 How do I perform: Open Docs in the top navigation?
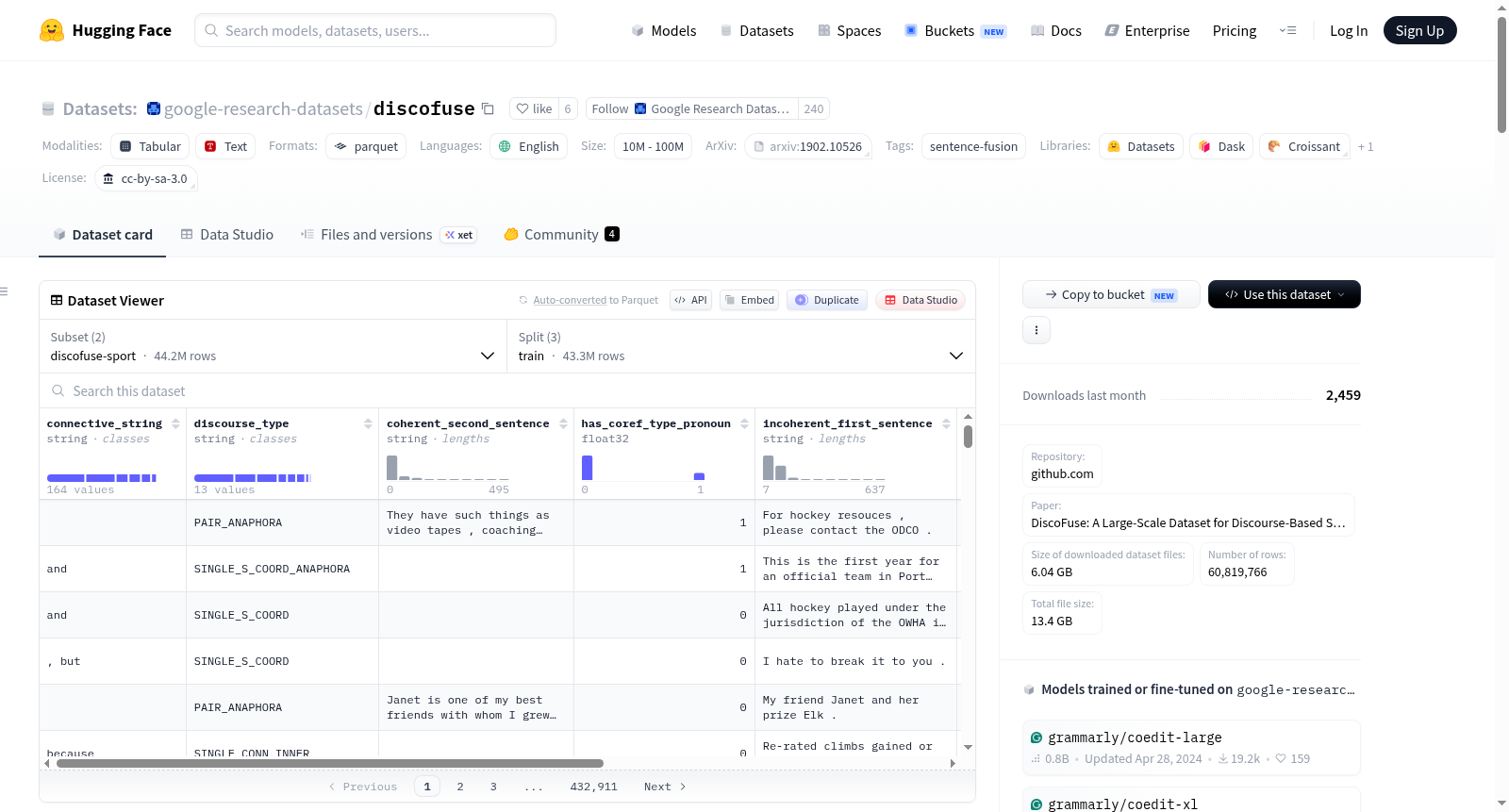(1055, 30)
